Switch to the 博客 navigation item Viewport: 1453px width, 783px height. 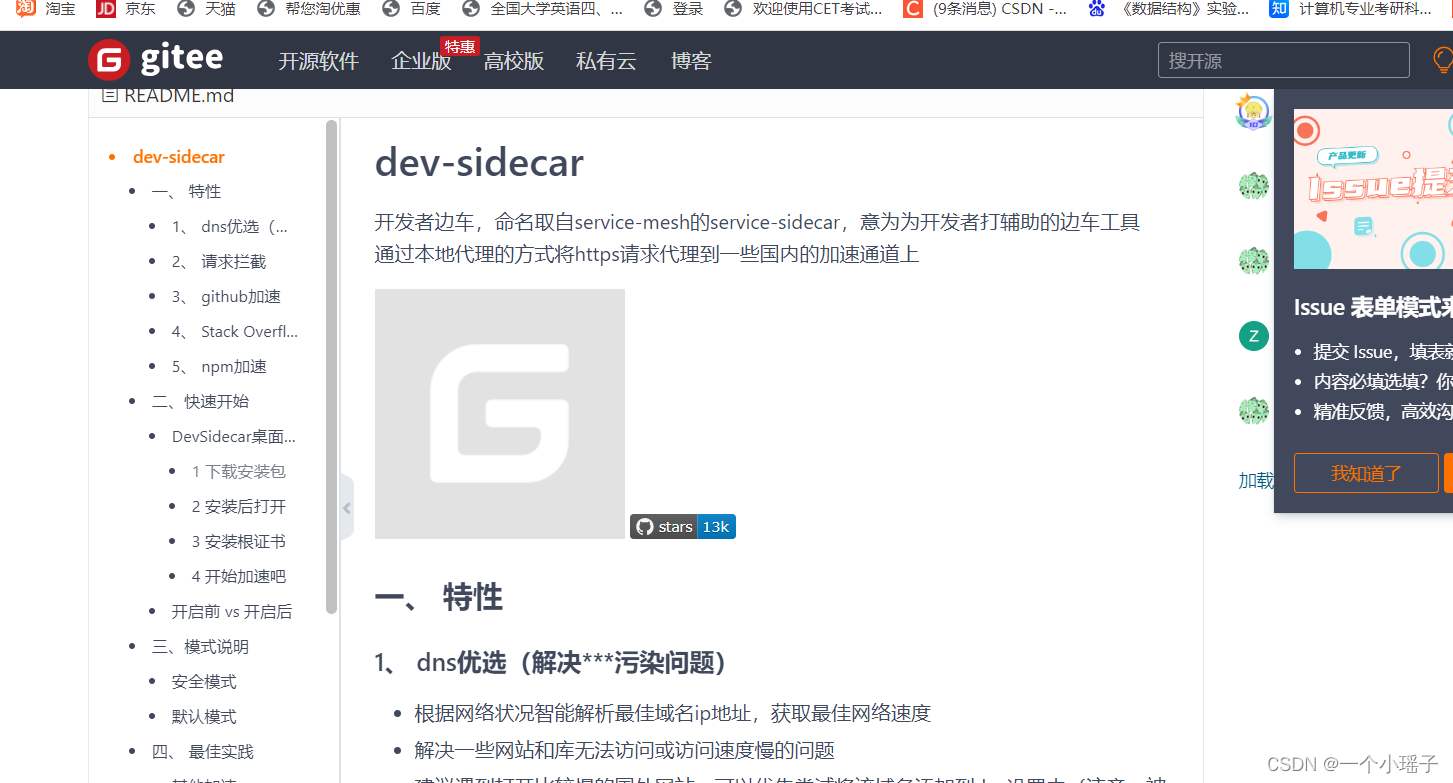691,61
